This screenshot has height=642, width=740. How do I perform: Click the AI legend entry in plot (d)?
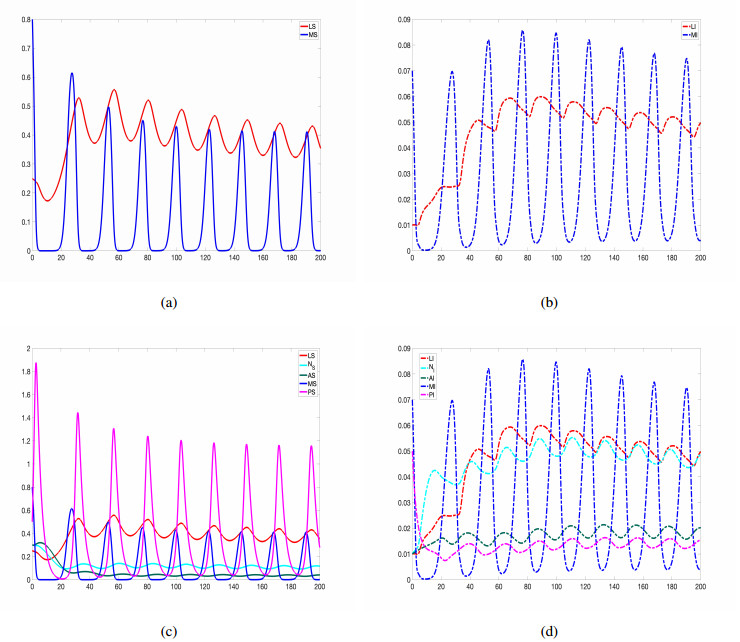[x=432, y=376]
